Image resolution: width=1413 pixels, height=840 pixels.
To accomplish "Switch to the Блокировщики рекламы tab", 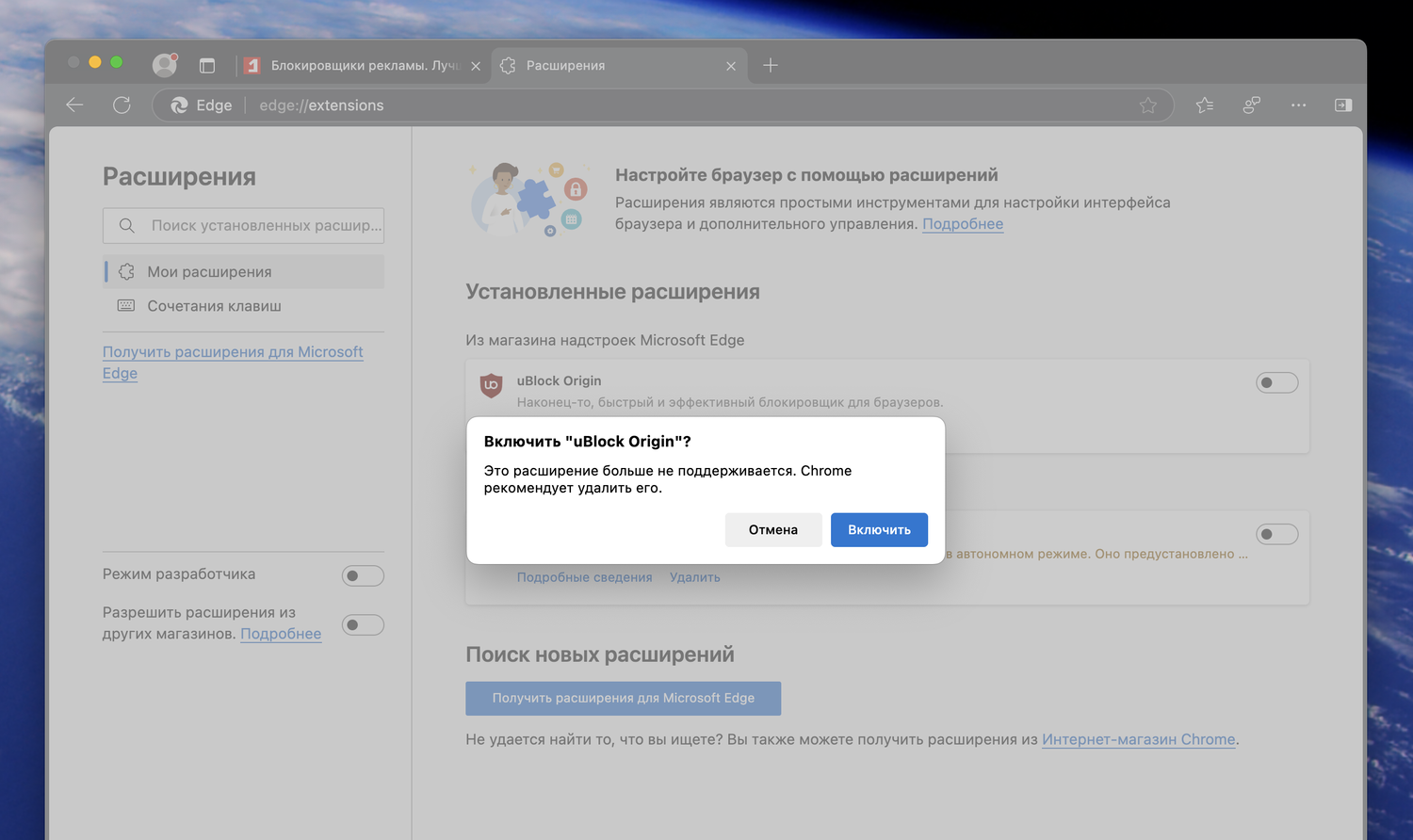I will tap(363, 65).
